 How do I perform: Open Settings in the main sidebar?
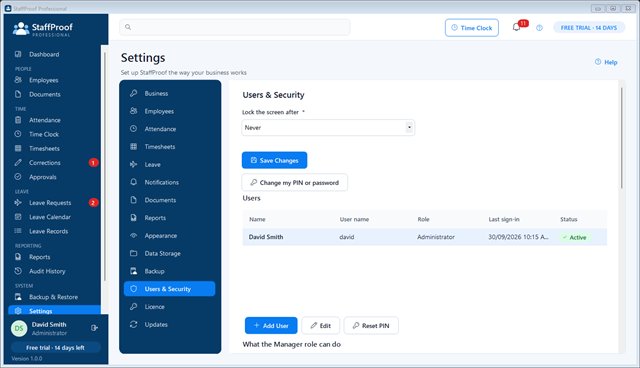pos(54,310)
